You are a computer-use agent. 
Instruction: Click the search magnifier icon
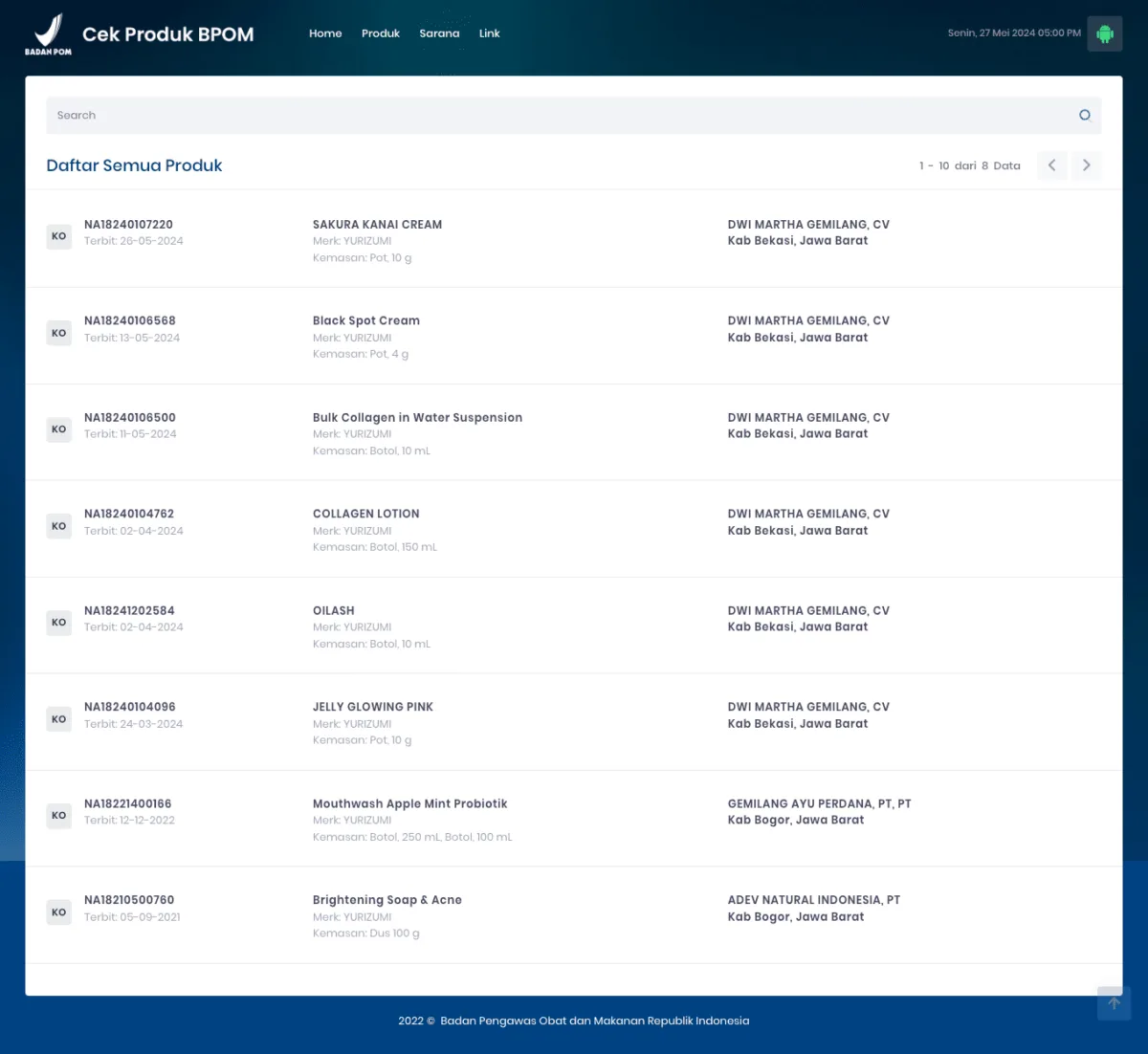click(1085, 115)
